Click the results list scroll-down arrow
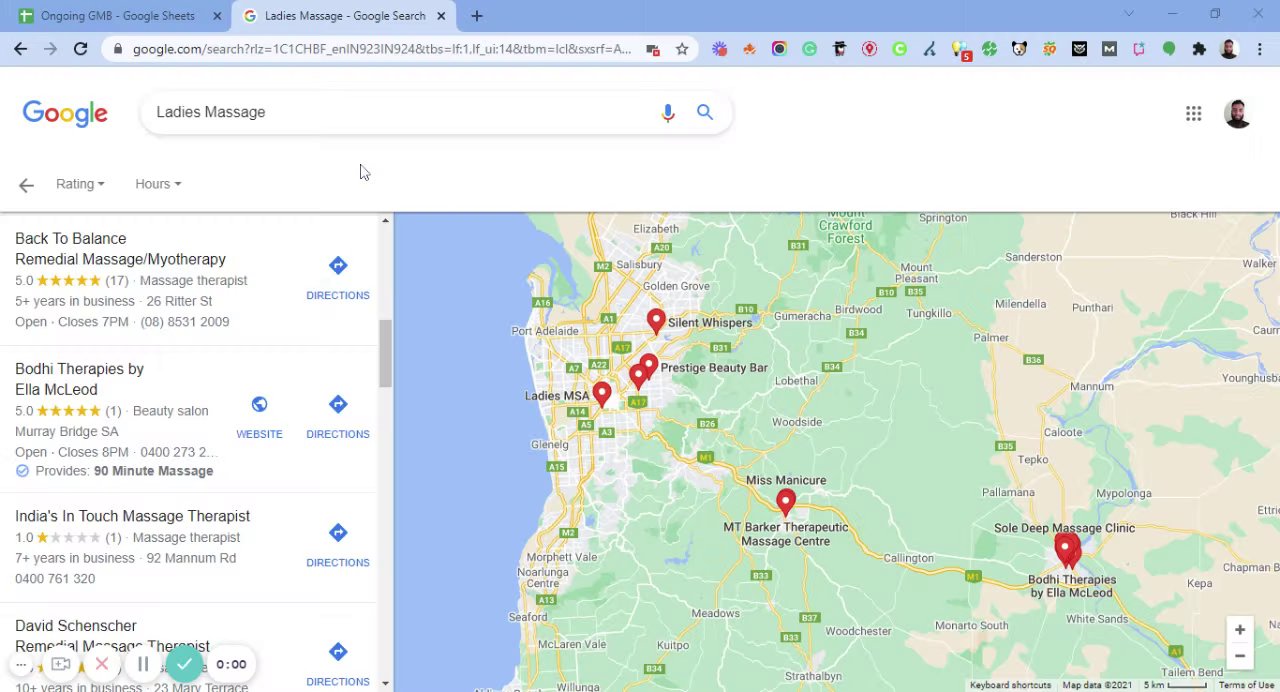Viewport: 1280px width, 692px height. (385, 683)
